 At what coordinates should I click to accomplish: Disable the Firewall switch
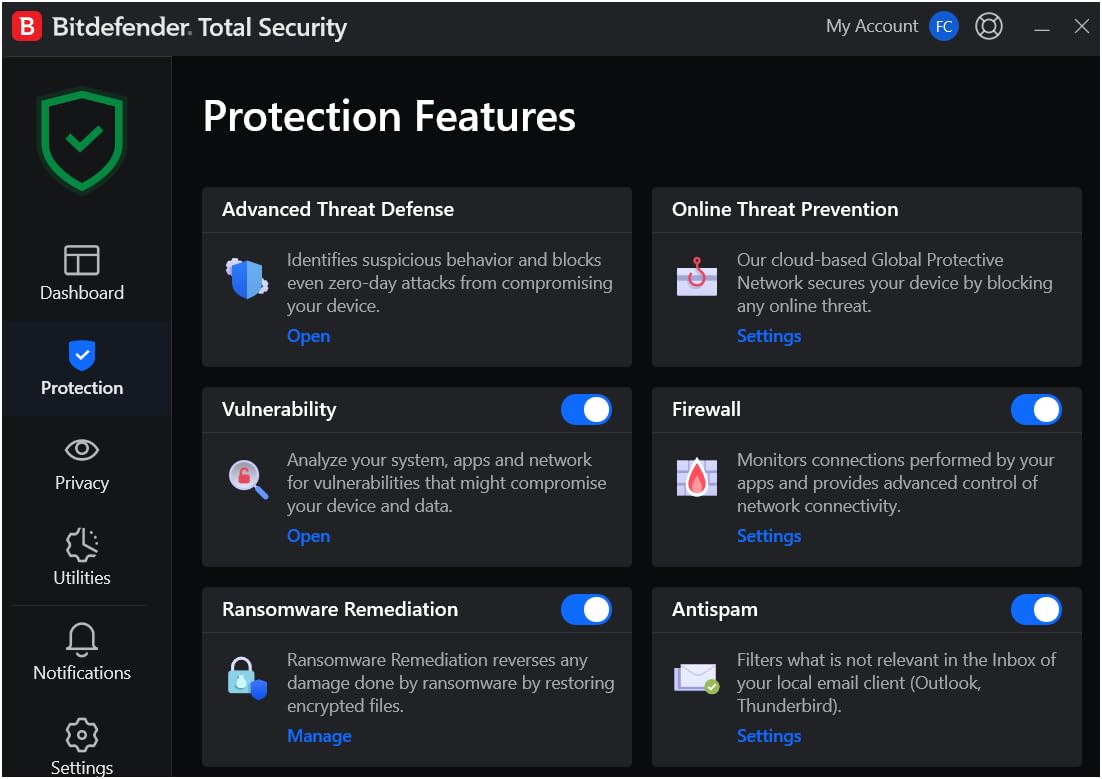tap(1036, 410)
